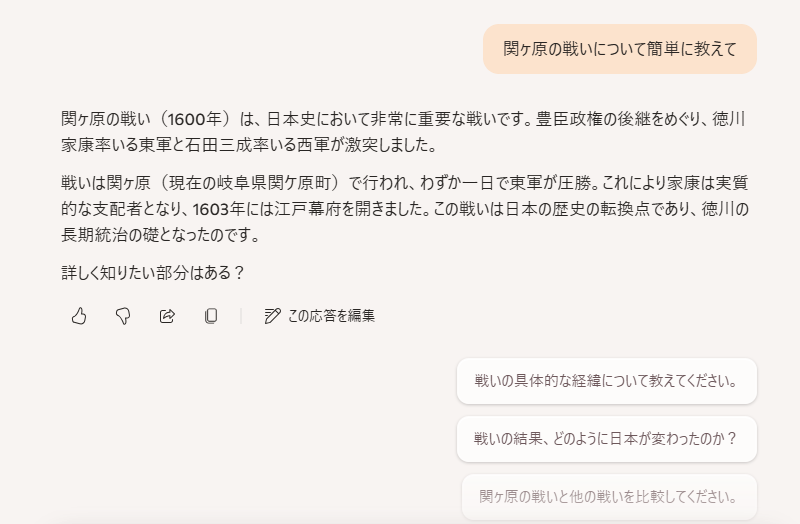Click the thumbs down dislike icon
800x524 pixels.
123,316
